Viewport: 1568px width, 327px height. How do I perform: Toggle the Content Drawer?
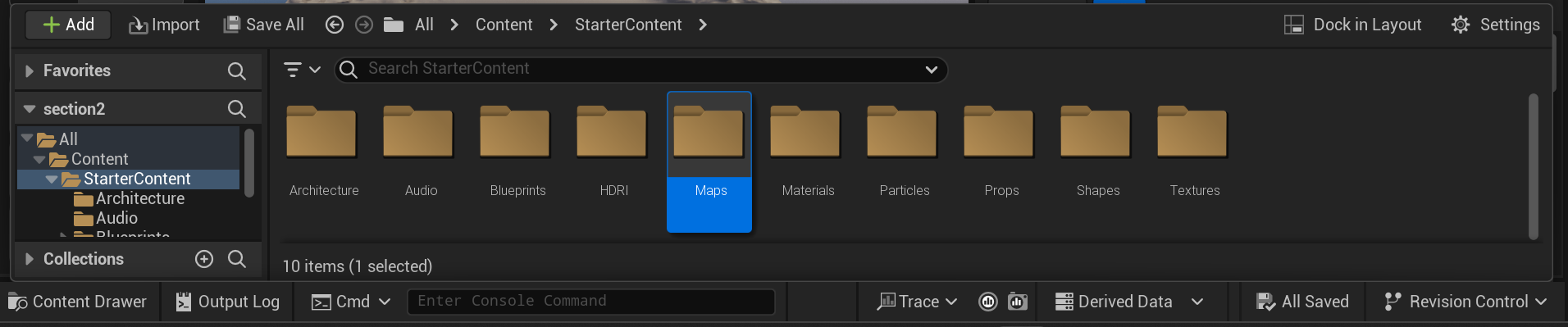coord(77,302)
